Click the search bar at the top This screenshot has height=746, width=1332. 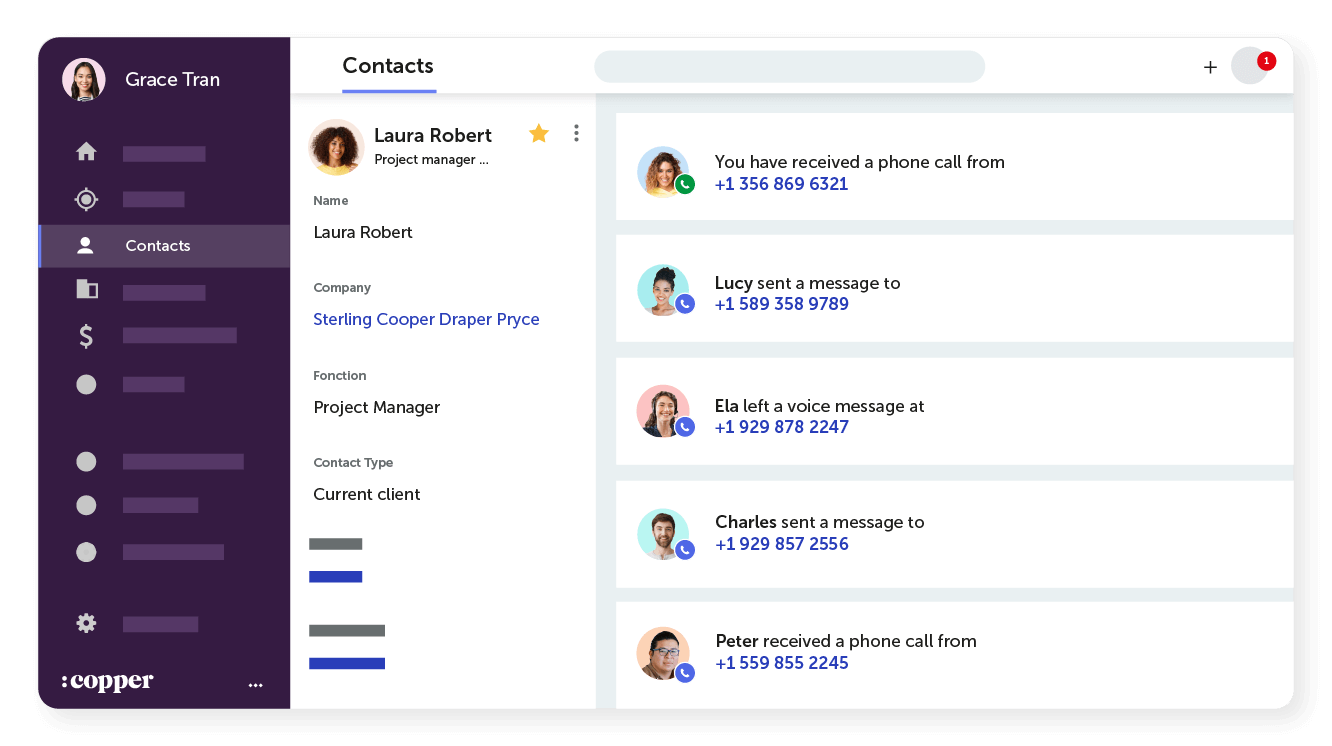(789, 66)
